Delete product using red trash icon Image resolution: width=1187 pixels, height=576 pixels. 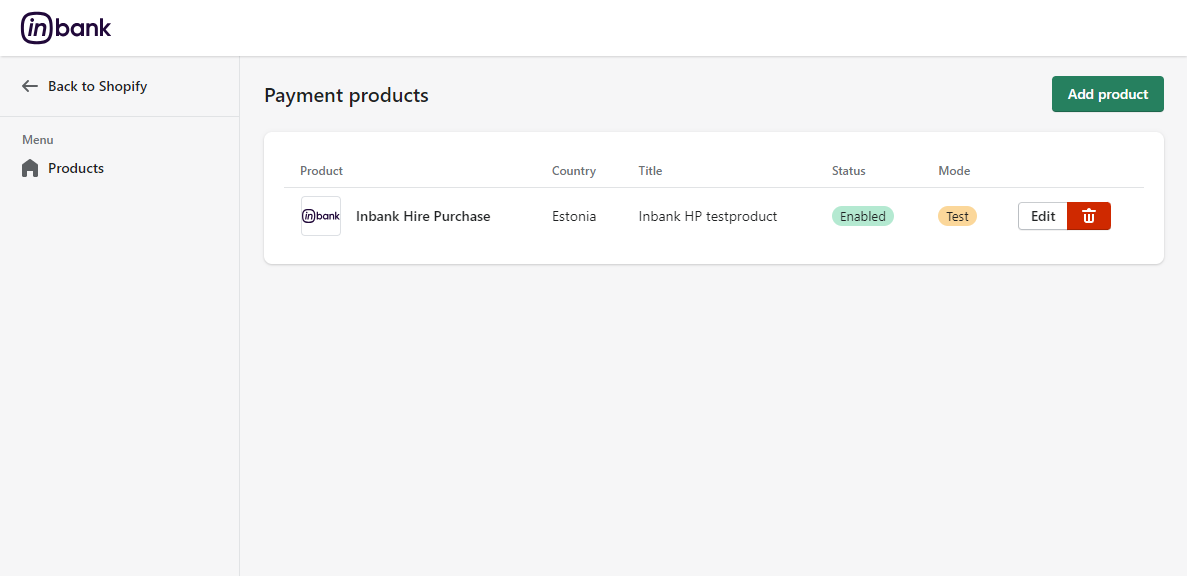pos(1089,216)
